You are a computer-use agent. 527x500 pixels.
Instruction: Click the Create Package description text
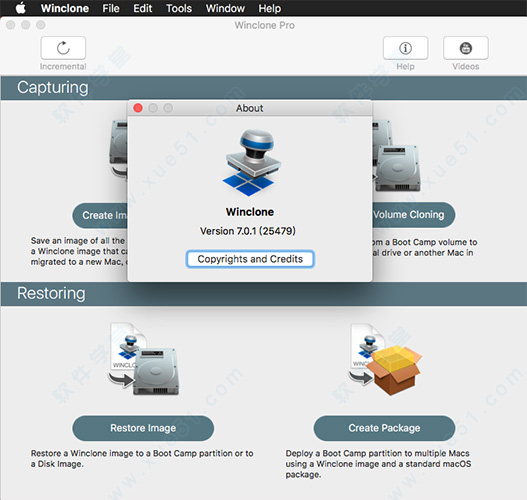coord(378,464)
